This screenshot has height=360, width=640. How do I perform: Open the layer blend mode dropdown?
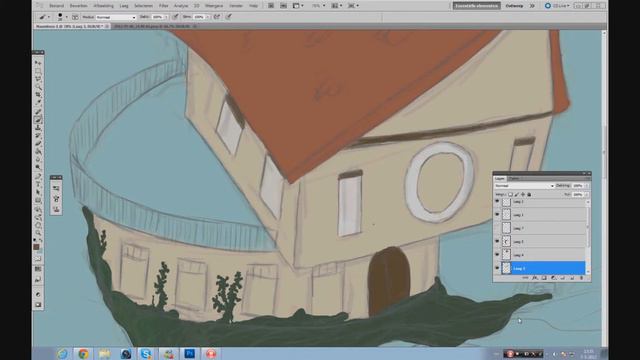(x=524, y=186)
